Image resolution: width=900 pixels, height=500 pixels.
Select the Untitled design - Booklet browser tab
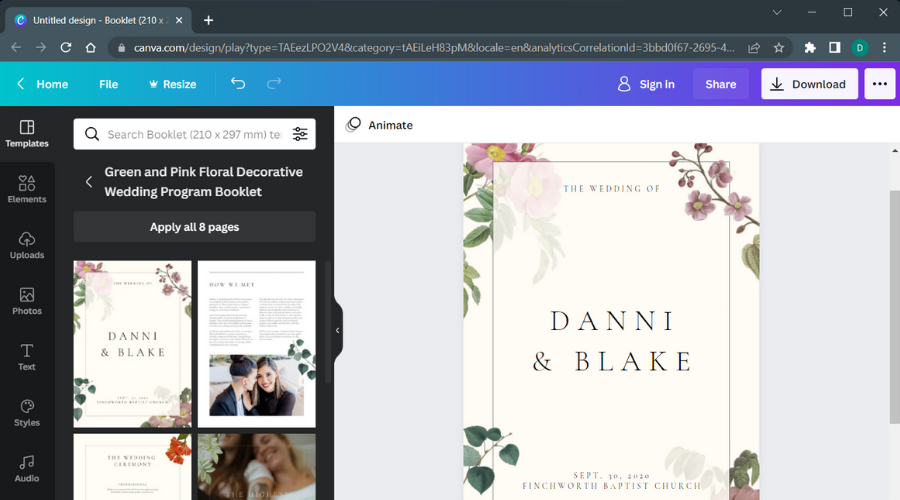pos(98,20)
